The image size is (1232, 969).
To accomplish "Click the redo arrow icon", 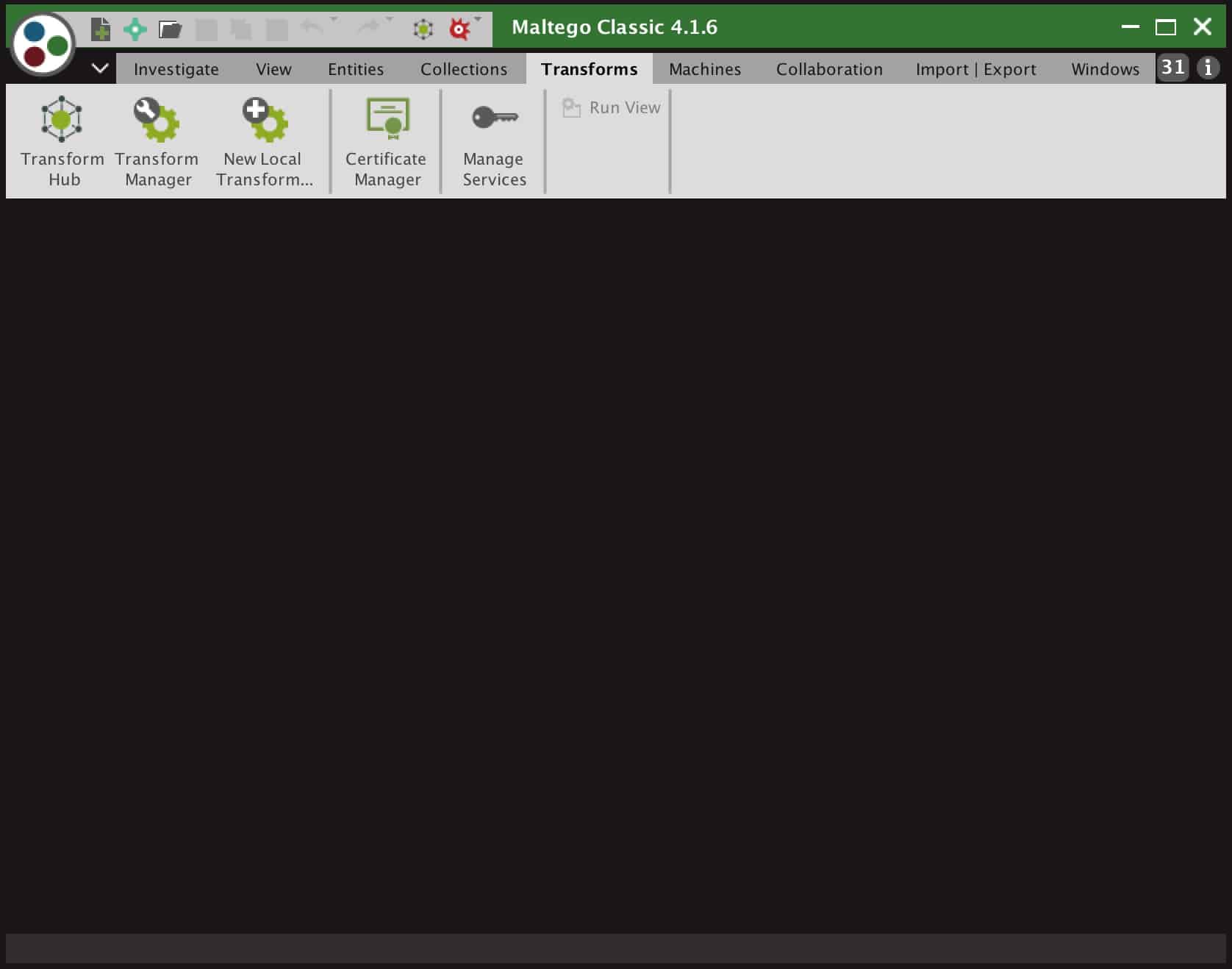I will (368, 28).
